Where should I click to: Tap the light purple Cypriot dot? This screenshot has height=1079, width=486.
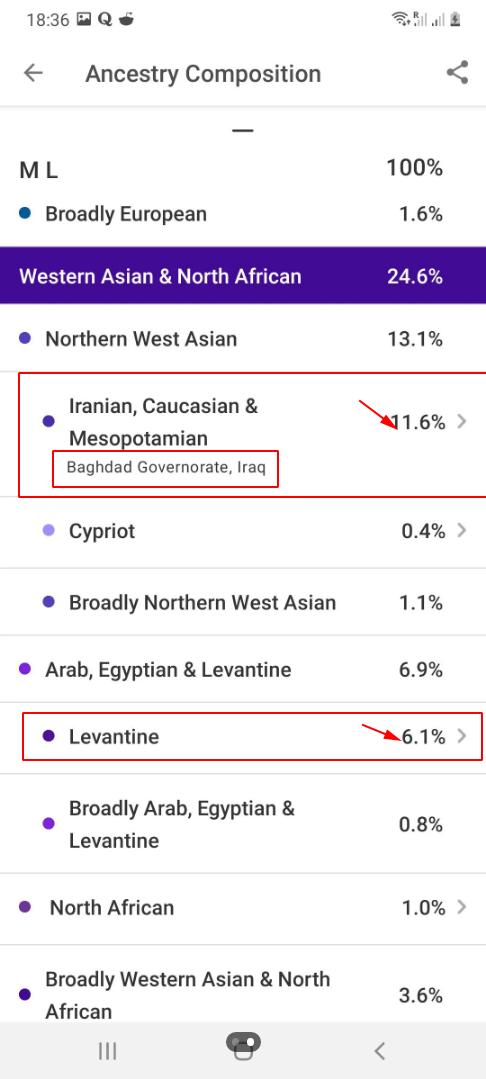click(49, 531)
